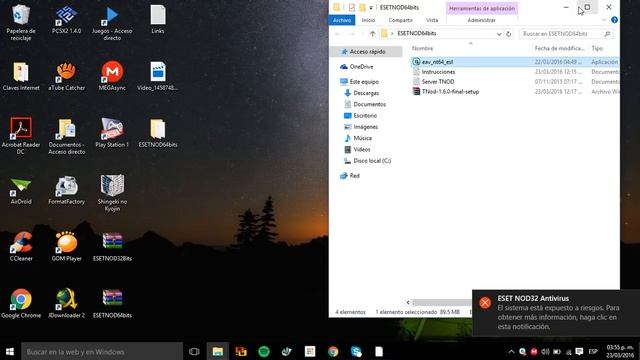Refresh the ESETNOD64bits folder view

coord(509,34)
